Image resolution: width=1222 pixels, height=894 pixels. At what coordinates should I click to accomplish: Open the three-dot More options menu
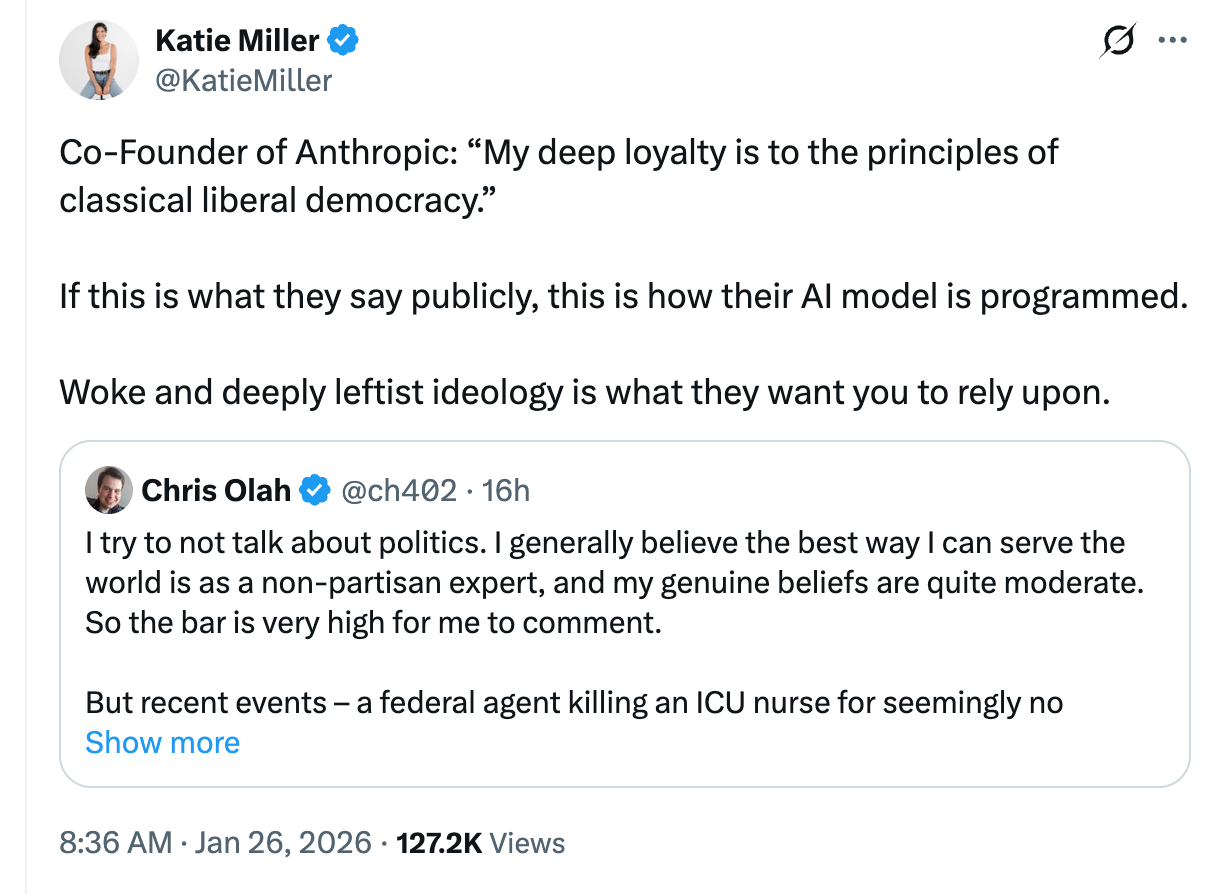(x=1170, y=41)
